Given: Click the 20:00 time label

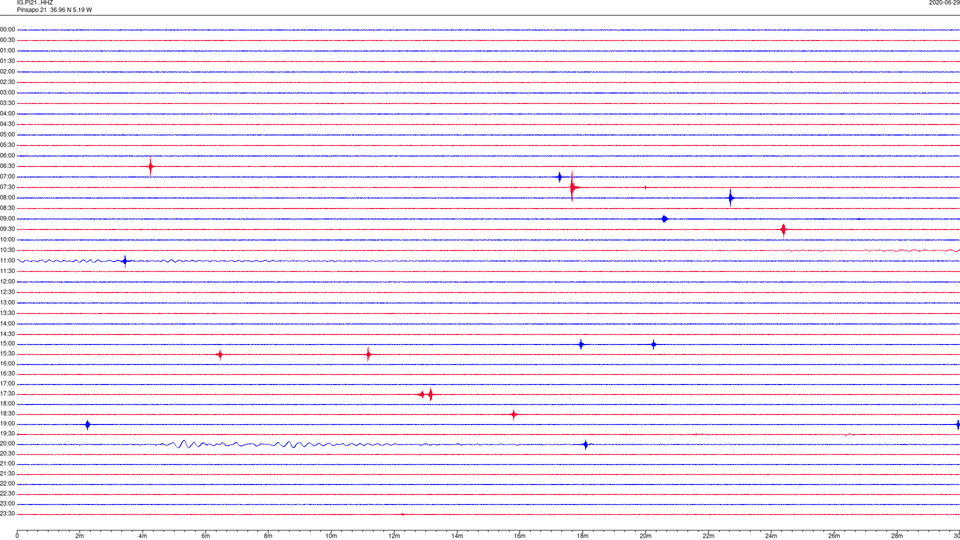Looking at the screenshot, I should pyautogui.click(x=7, y=444).
